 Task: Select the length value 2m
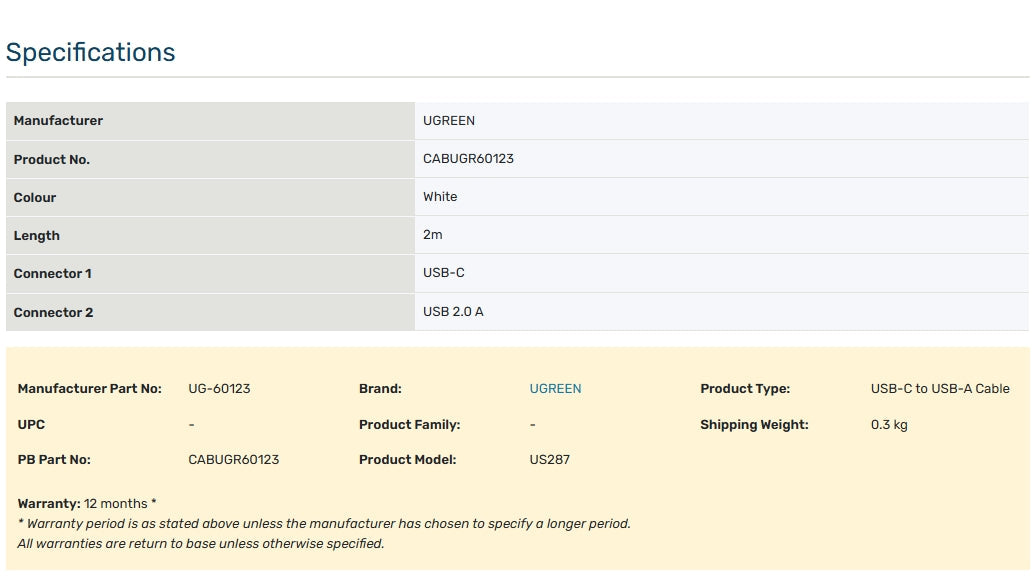coord(433,235)
